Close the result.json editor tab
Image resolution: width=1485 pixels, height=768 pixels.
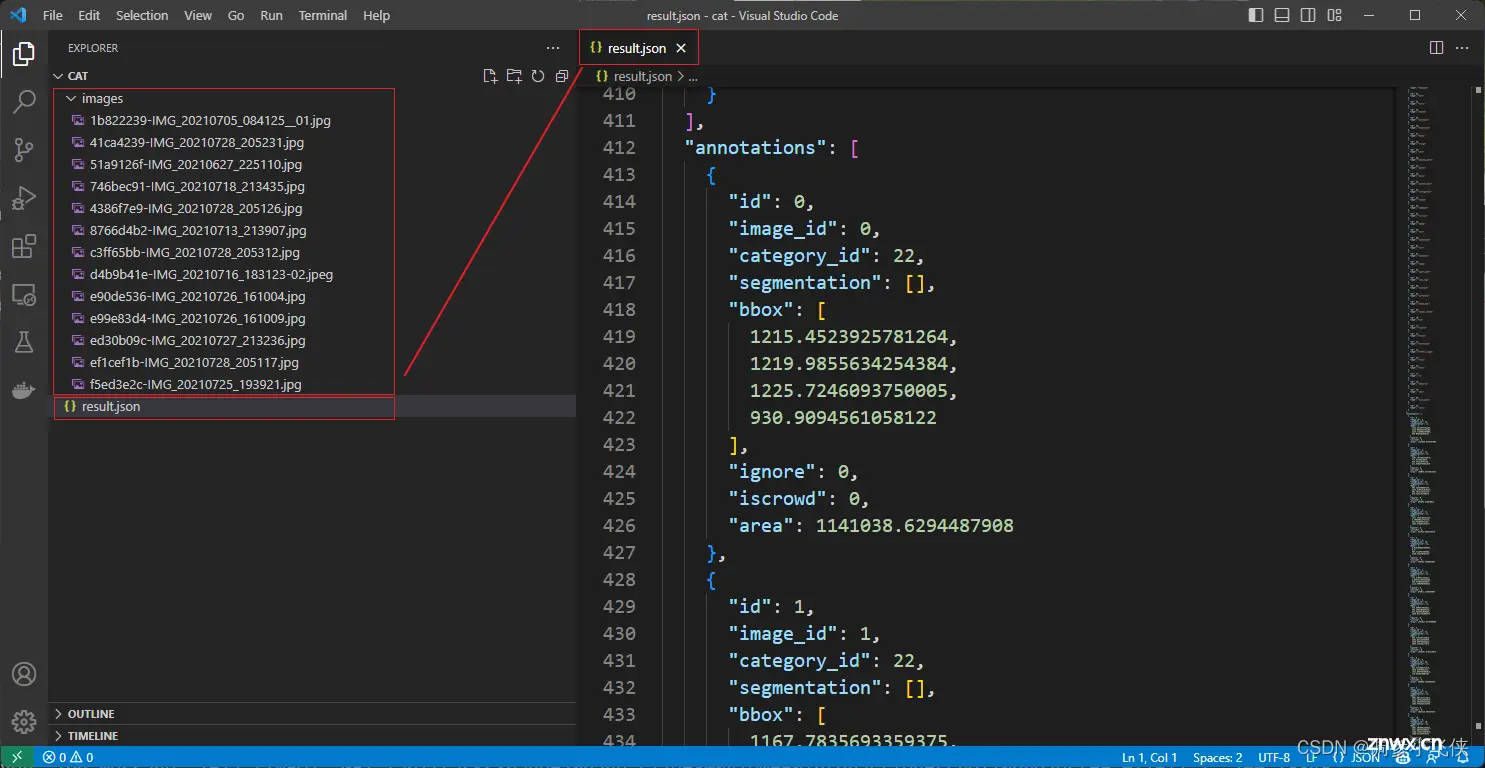pos(681,48)
